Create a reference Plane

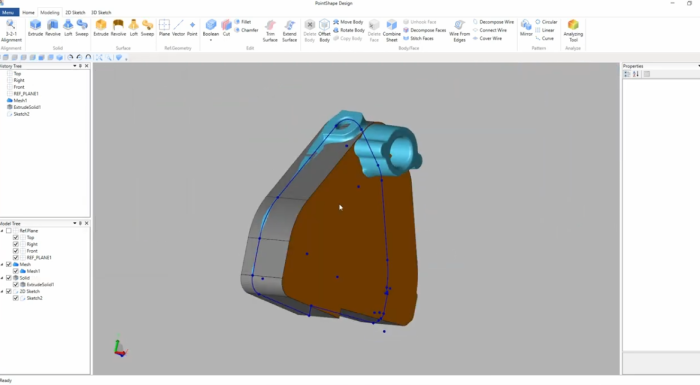click(164, 28)
